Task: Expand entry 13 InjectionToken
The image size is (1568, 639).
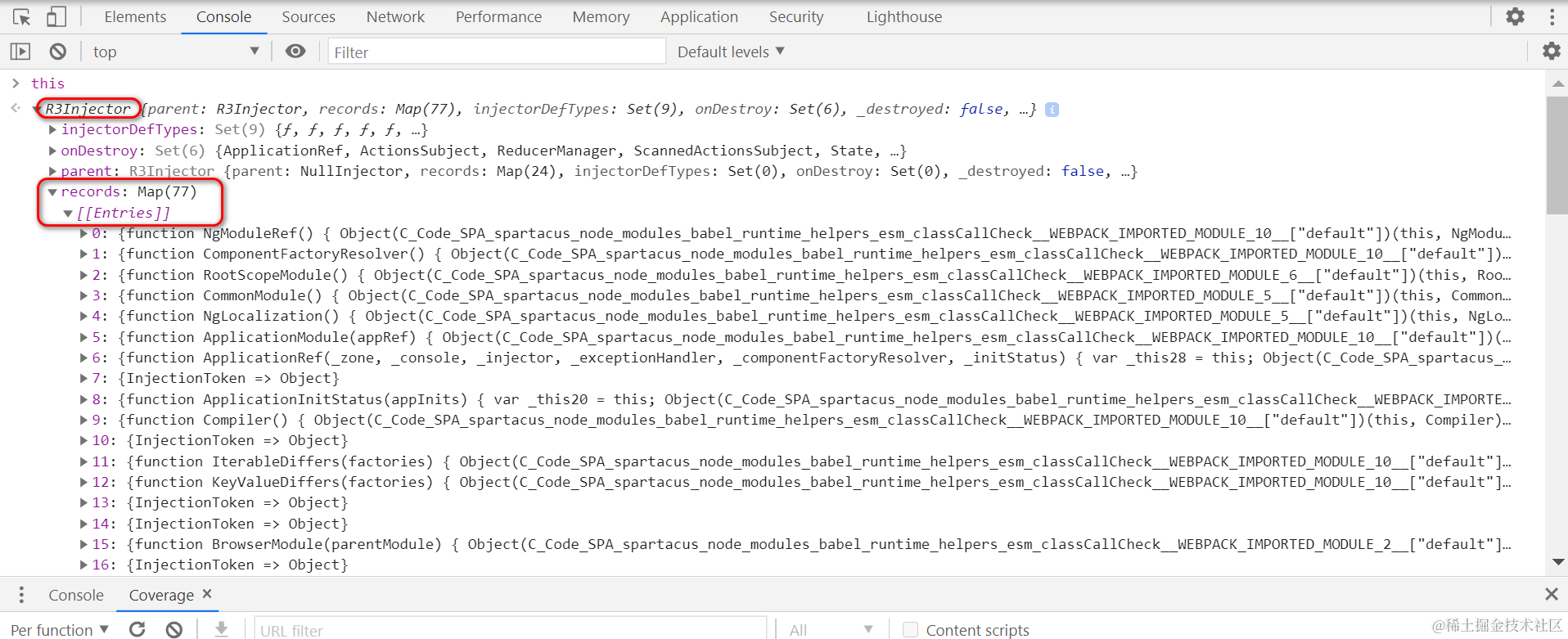Action: (x=83, y=502)
